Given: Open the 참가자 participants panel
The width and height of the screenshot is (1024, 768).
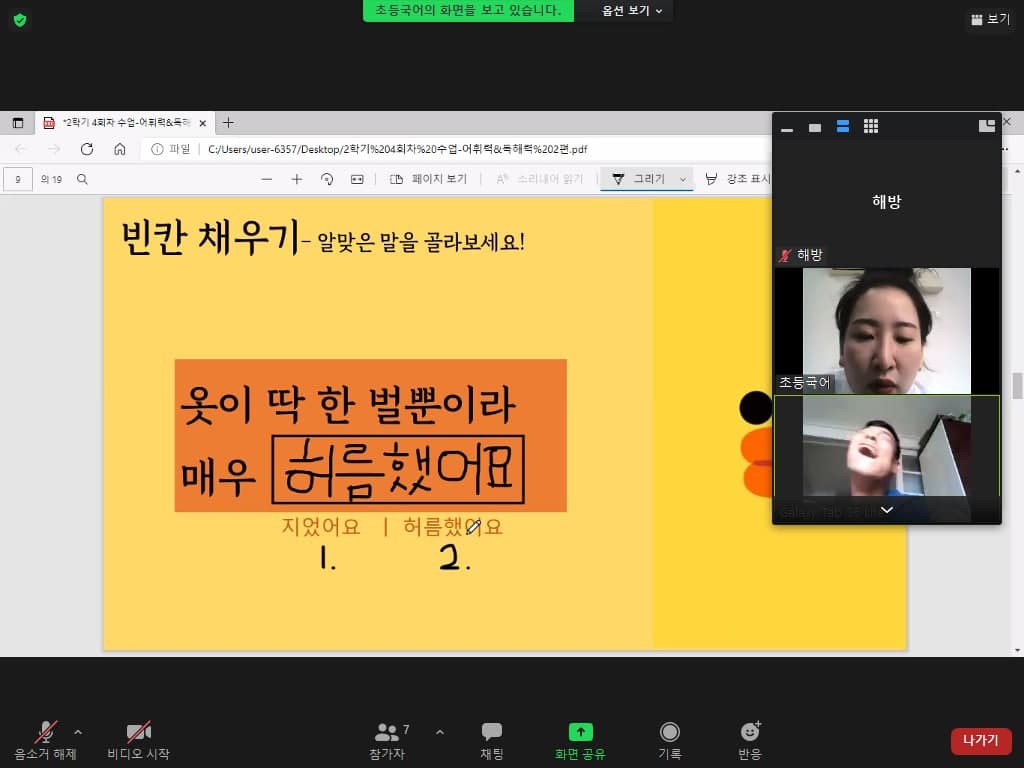Looking at the screenshot, I should [x=388, y=741].
